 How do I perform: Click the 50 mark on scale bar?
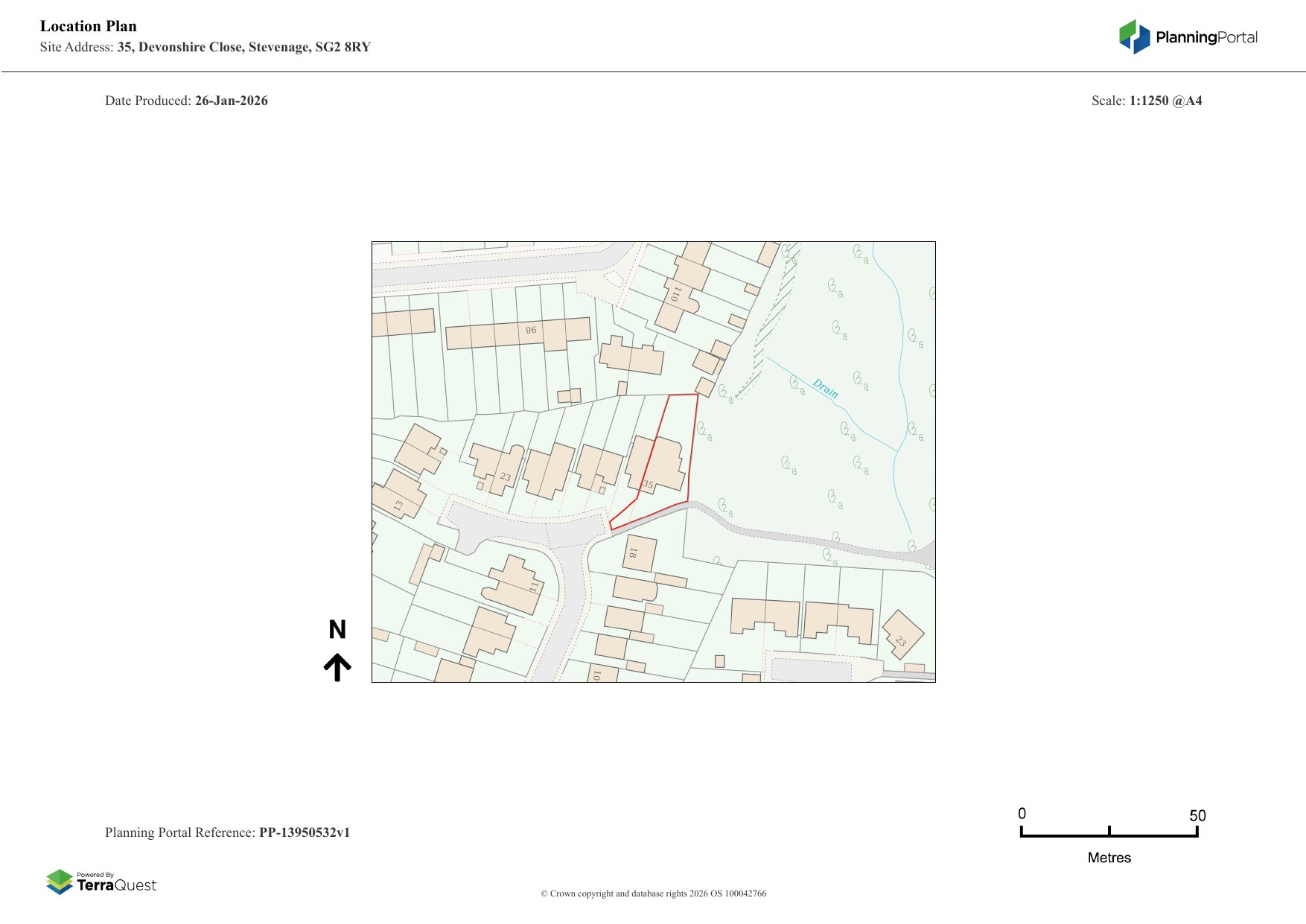(1197, 816)
